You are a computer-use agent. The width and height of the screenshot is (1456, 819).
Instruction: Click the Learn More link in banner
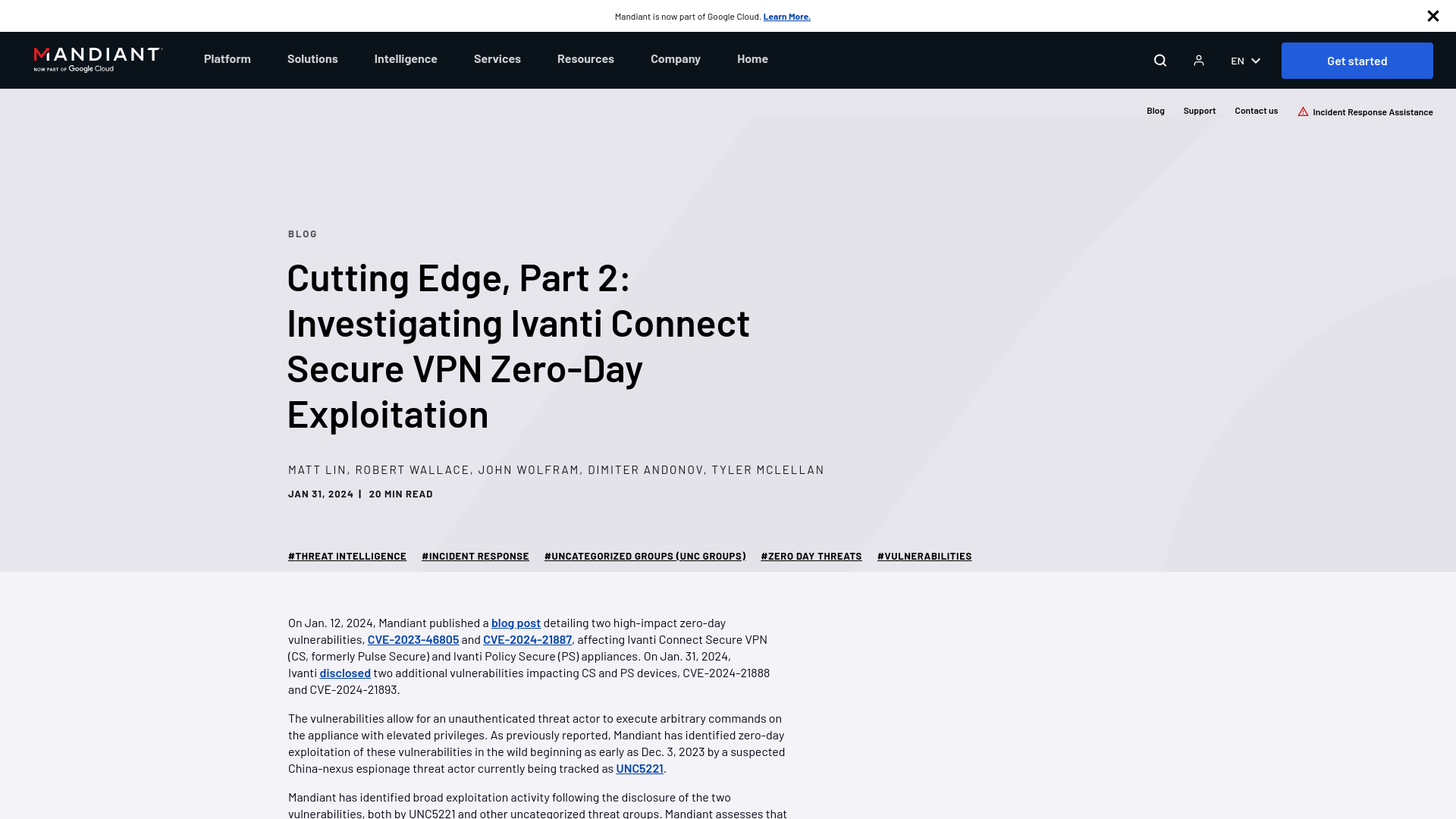click(787, 16)
